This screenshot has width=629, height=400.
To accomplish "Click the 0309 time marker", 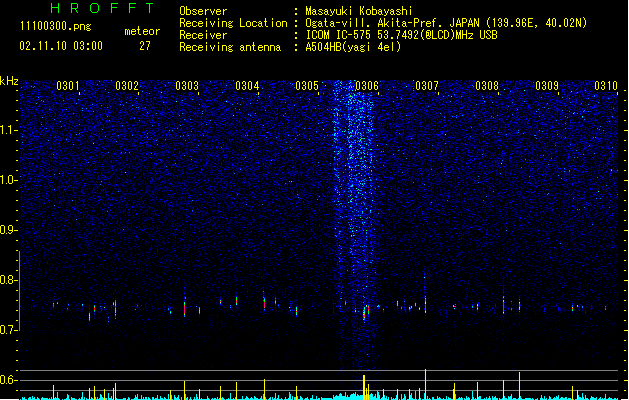I will click(x=547, y=86).
